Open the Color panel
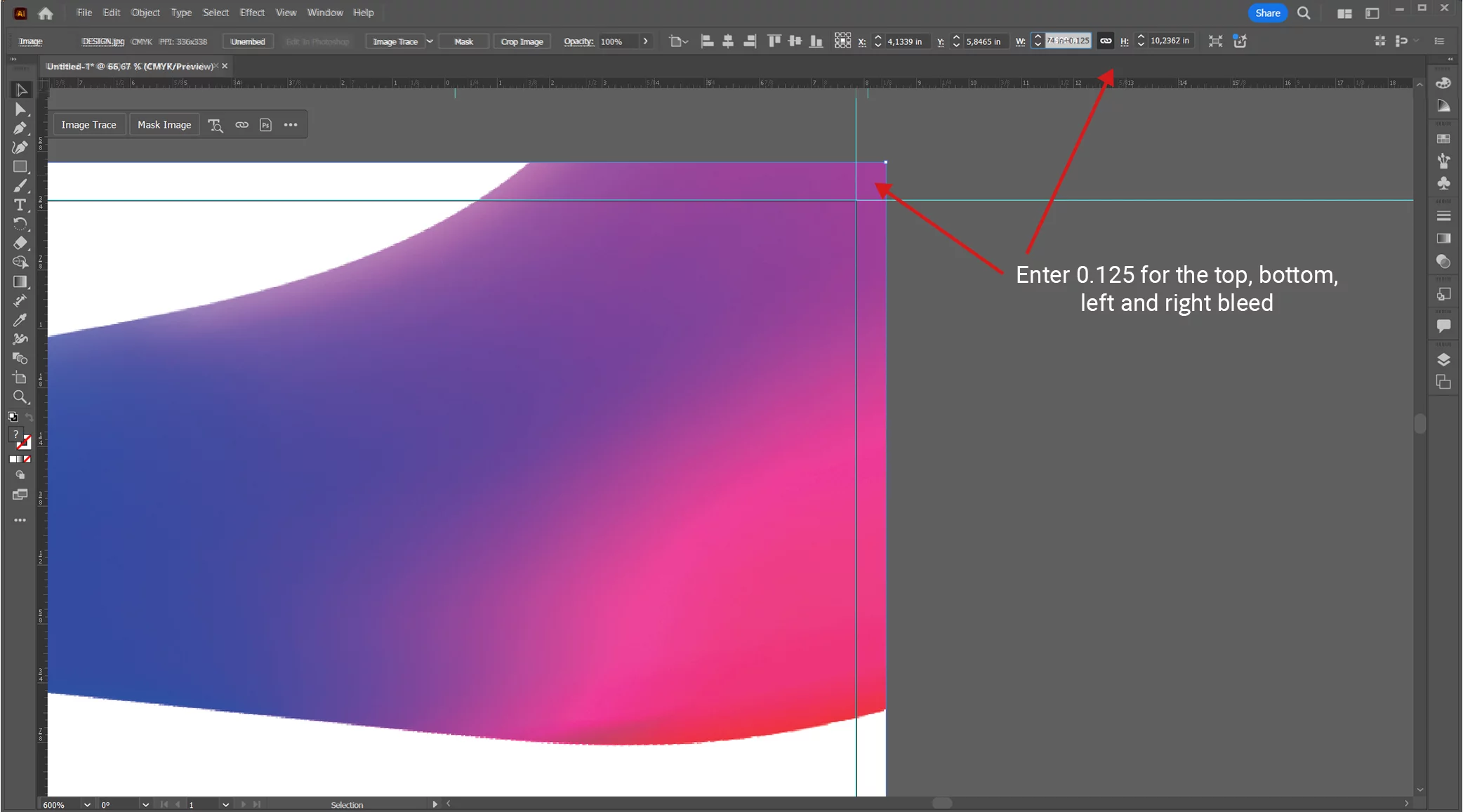The height and width of the screenshot is (812, 1463). tap(1444, 83)
